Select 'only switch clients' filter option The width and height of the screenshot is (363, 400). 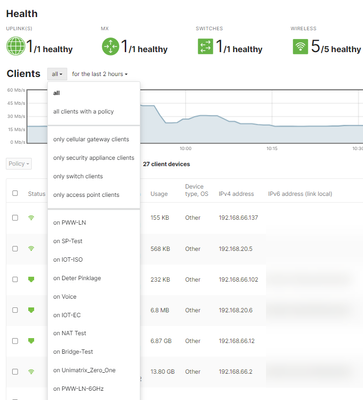tap(78, 176)
